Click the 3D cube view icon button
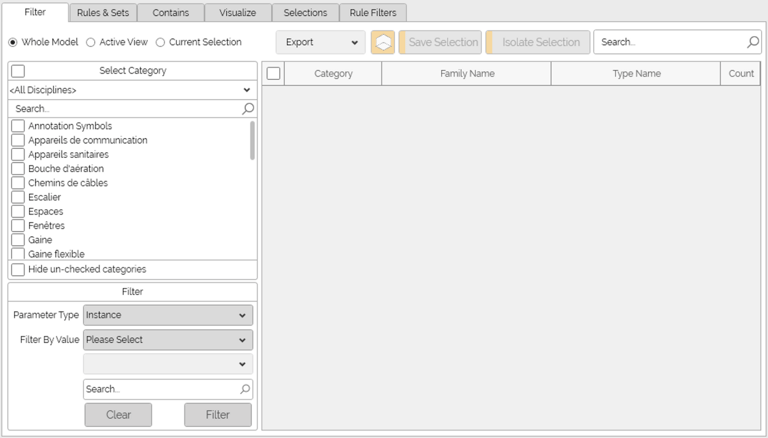Screen dimensions: 768x438 (x=383, y=42)
